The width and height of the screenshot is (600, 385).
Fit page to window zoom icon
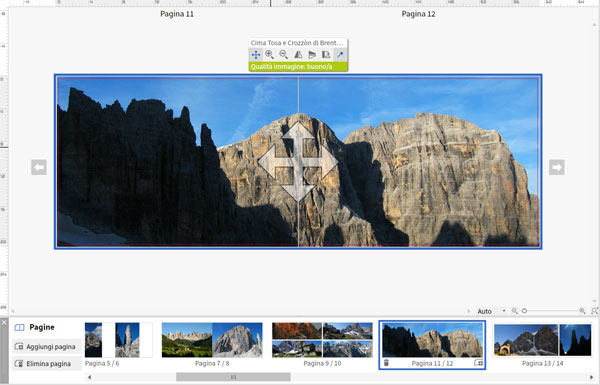tap(595, 311)
